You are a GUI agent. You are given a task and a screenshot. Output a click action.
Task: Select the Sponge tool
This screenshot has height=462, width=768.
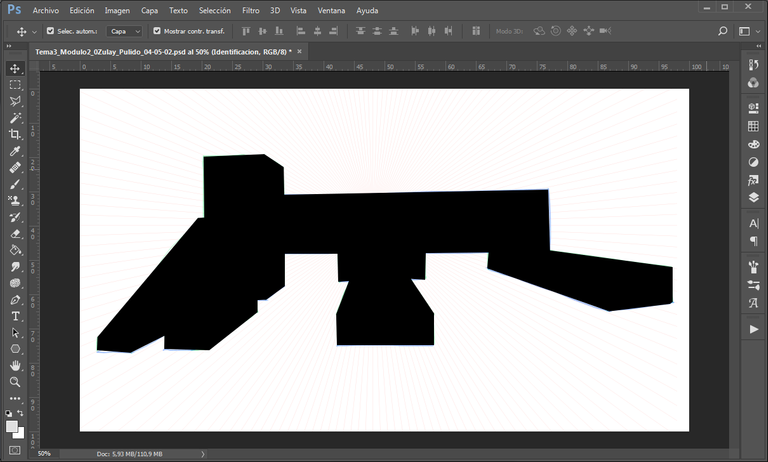click(x=15, y=283)
